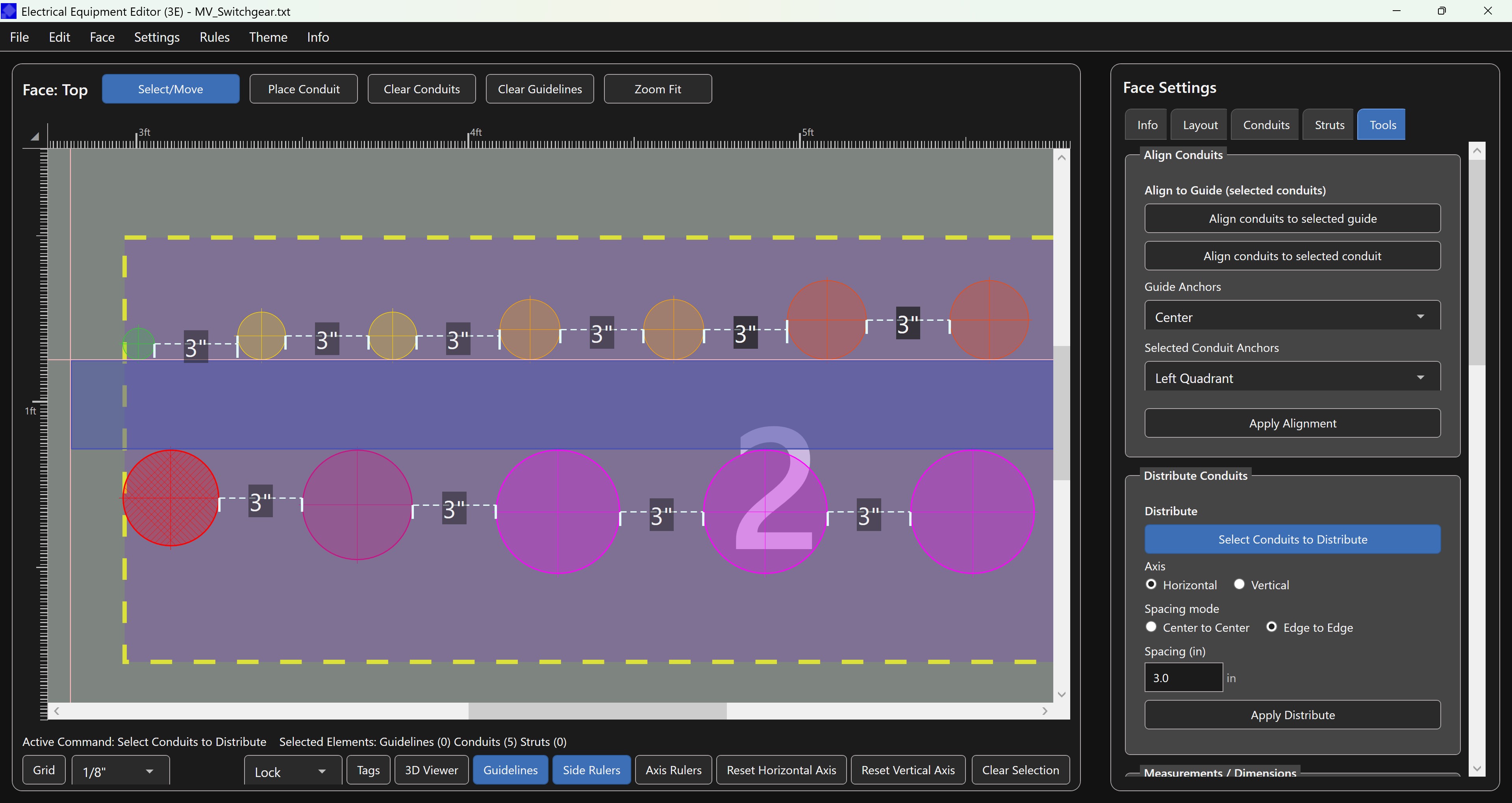Screen dimensions: 1512x803
Task: Switch to the Struts tab
Action: 1329,125
